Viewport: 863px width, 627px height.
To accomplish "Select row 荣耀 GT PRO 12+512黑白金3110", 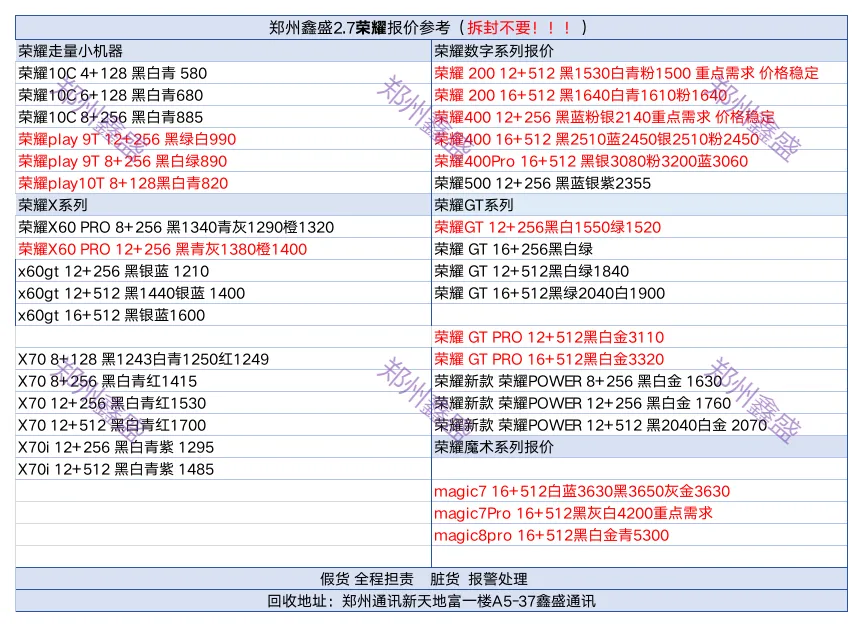I will pos(640,337).
